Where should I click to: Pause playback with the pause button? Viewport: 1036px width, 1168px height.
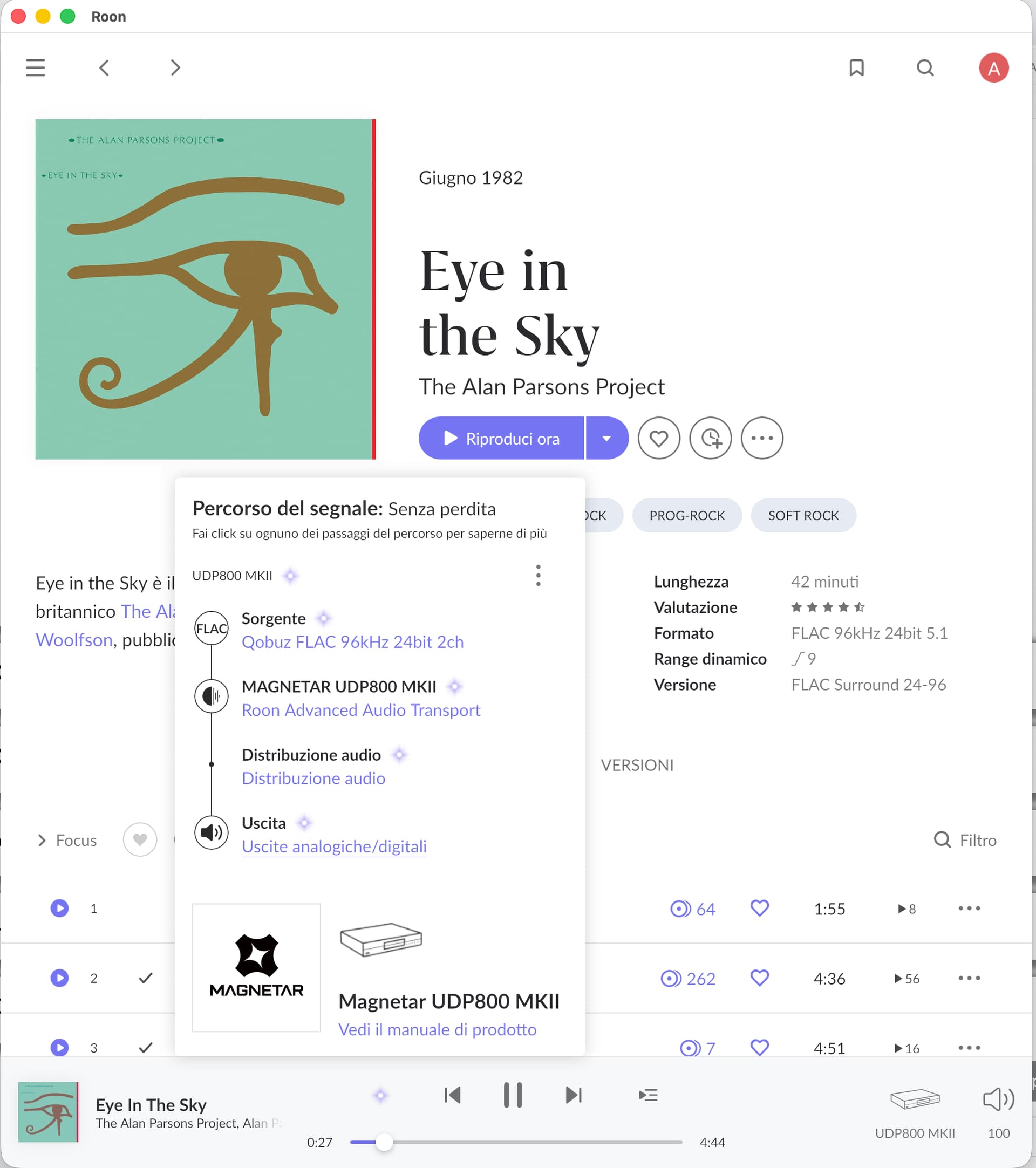coord(513,1095)
